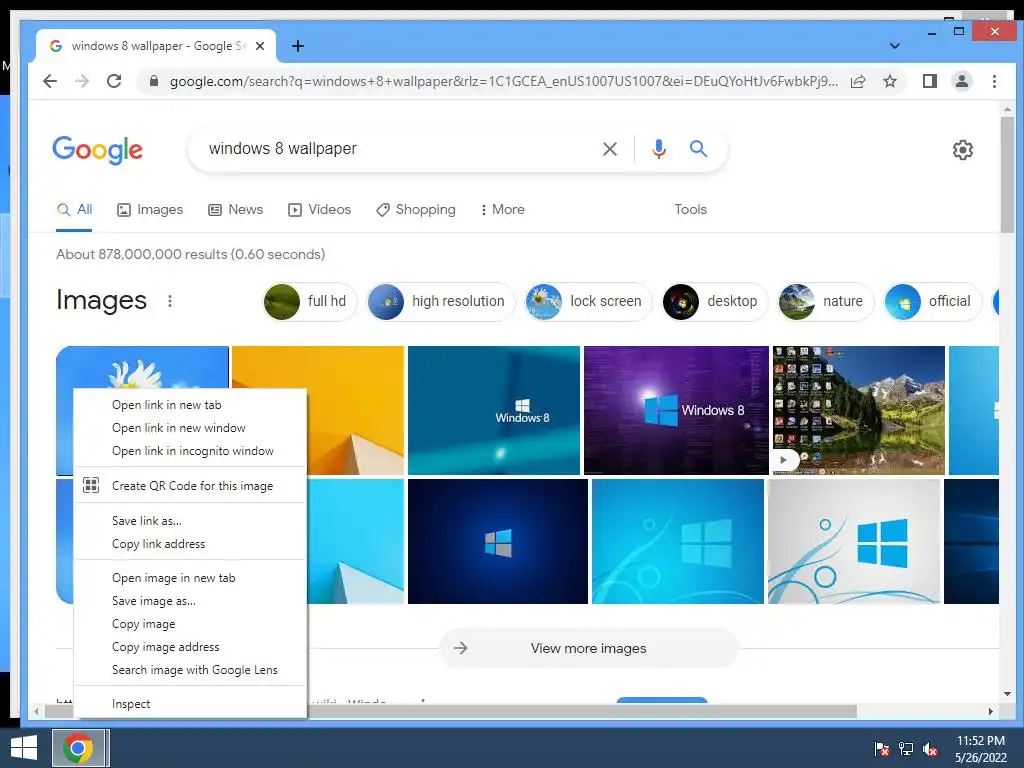This screenshot has height=768, width=1024.
Task: Go back to the previous page
Action: (50, 81)
